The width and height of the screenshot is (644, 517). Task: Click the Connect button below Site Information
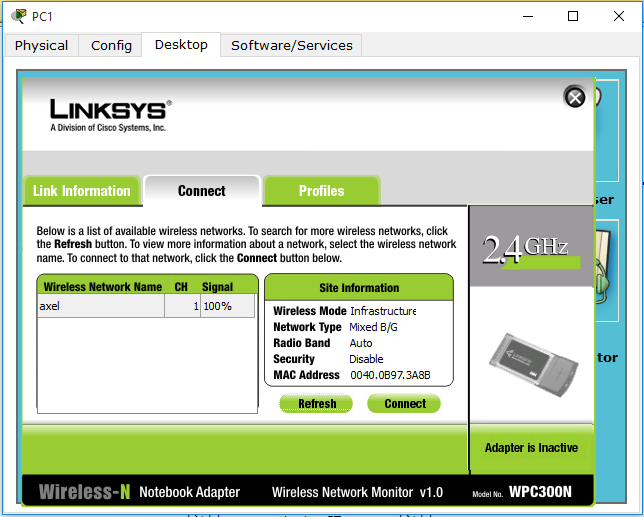404,404
